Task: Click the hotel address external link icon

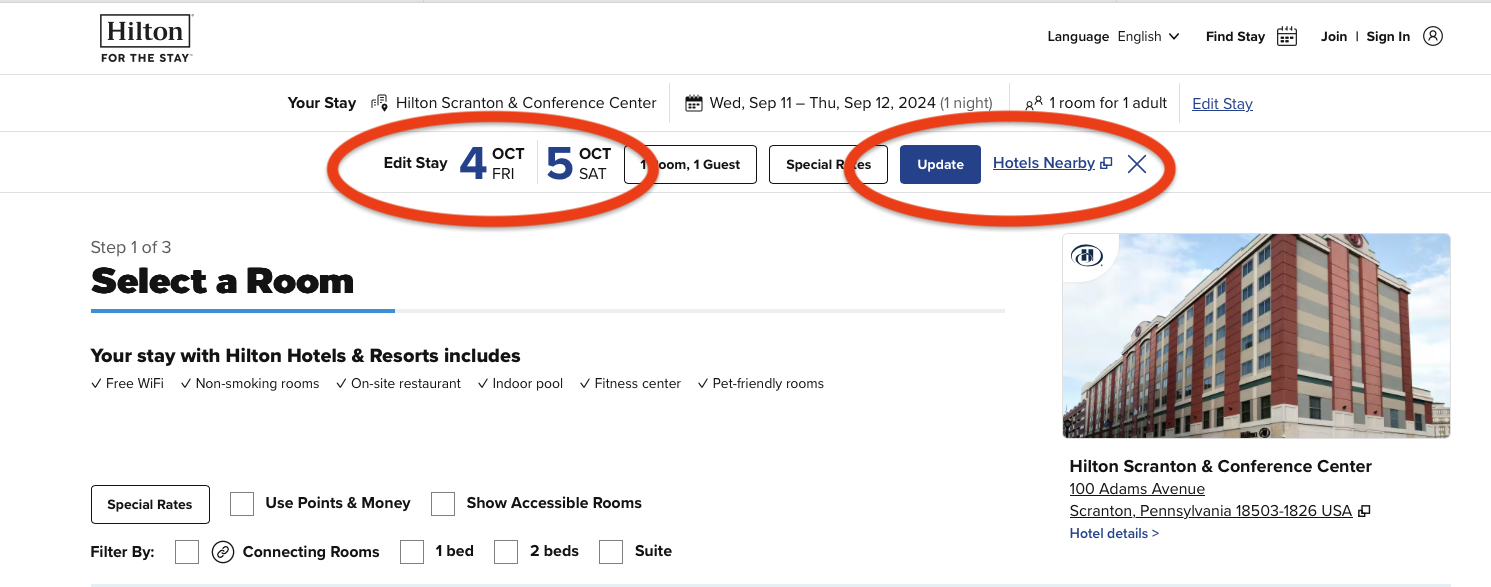Action: pos(1364,511)
